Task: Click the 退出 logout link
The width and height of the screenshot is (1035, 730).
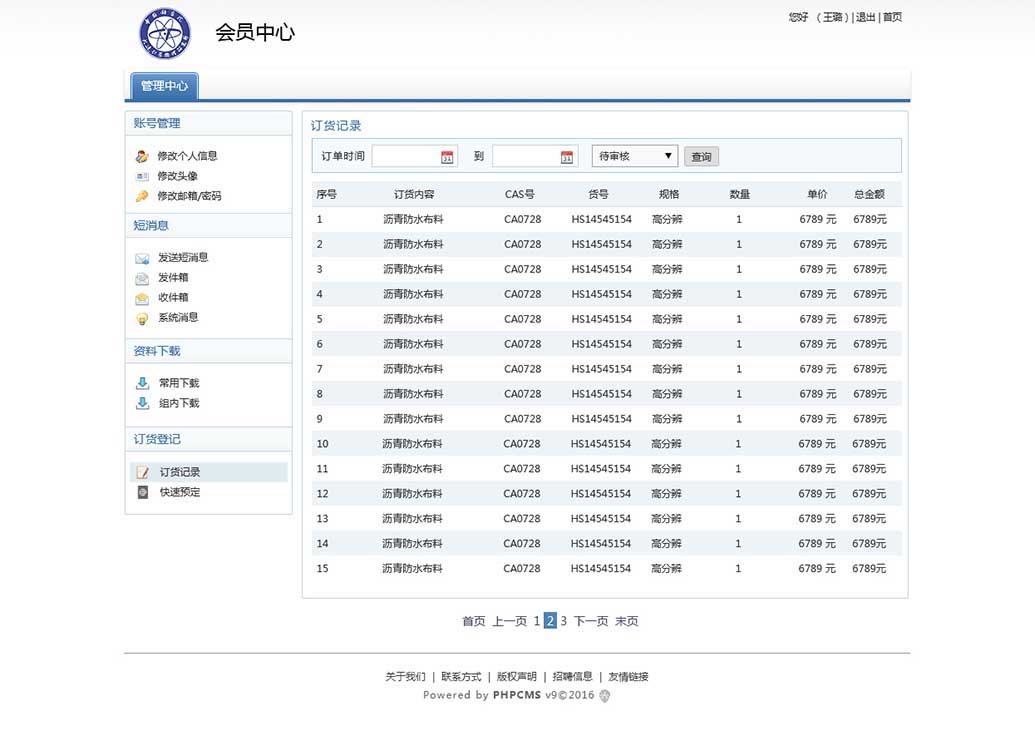Action: click(x=865, y=17)
